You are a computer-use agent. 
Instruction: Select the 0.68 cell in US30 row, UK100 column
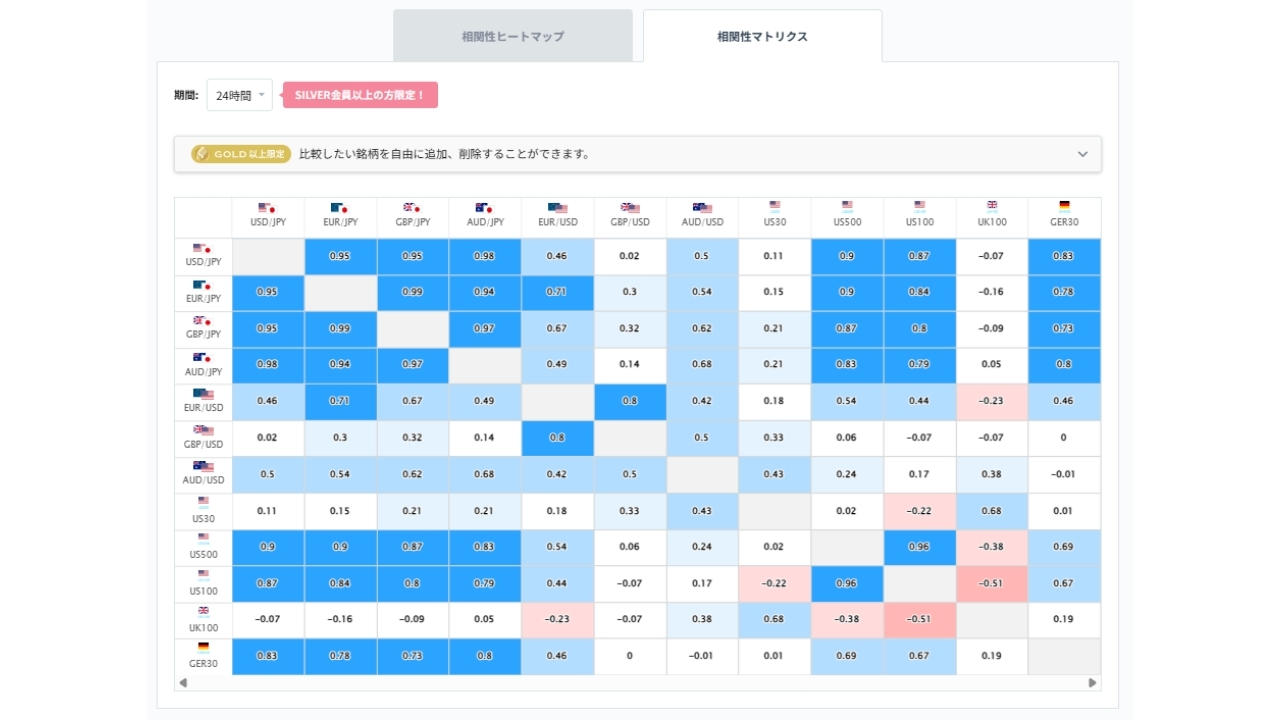[992, 511]
